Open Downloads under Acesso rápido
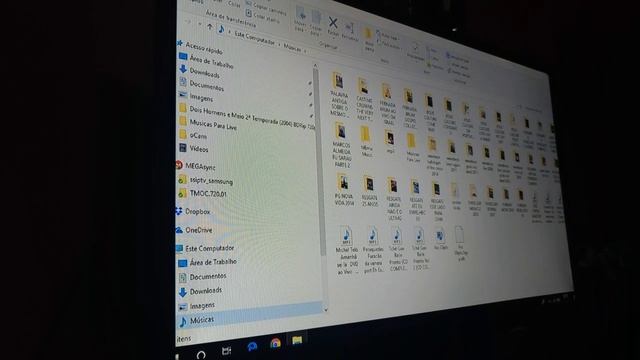 pos(200,72)
